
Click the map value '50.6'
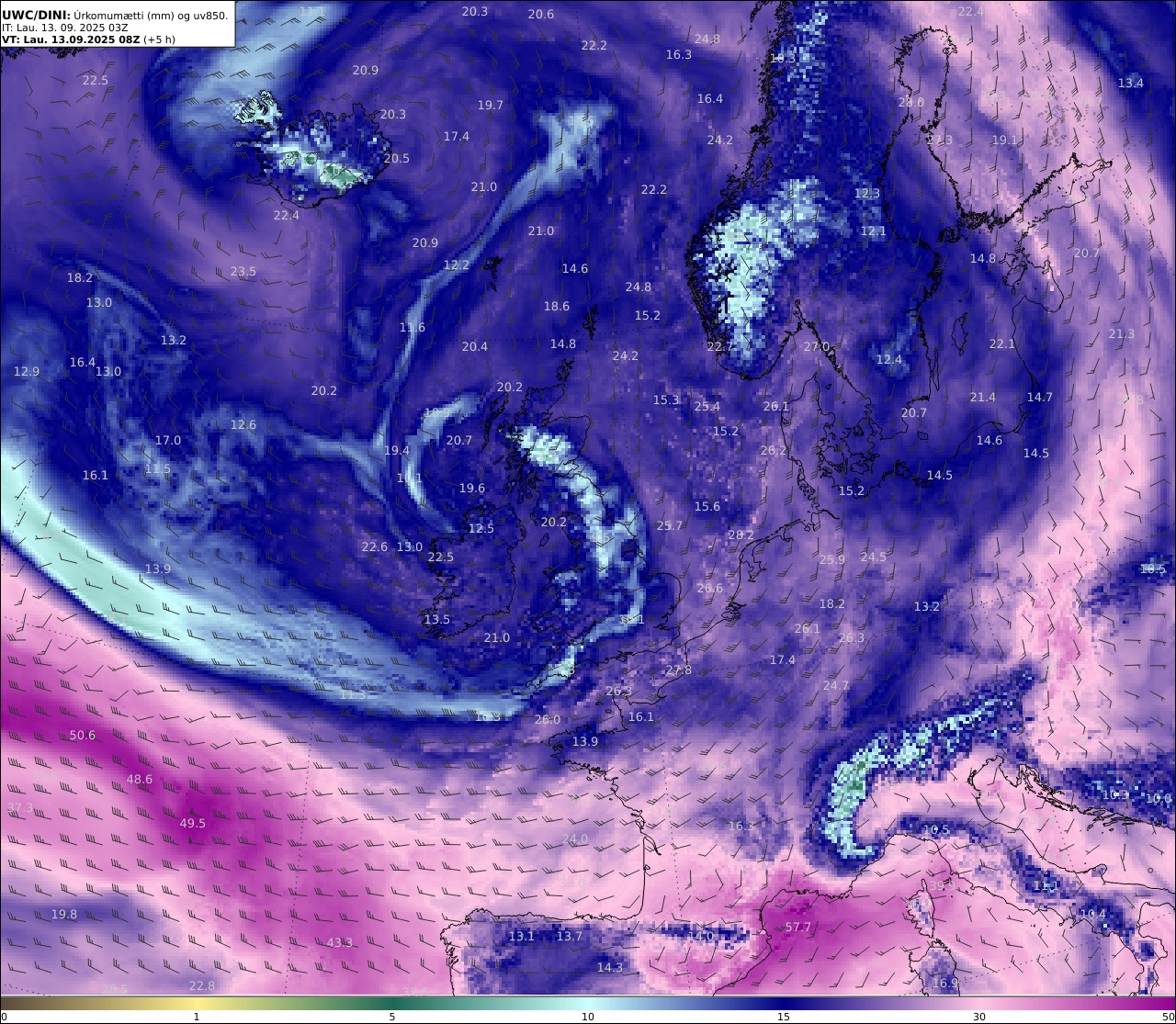point(83,736)
